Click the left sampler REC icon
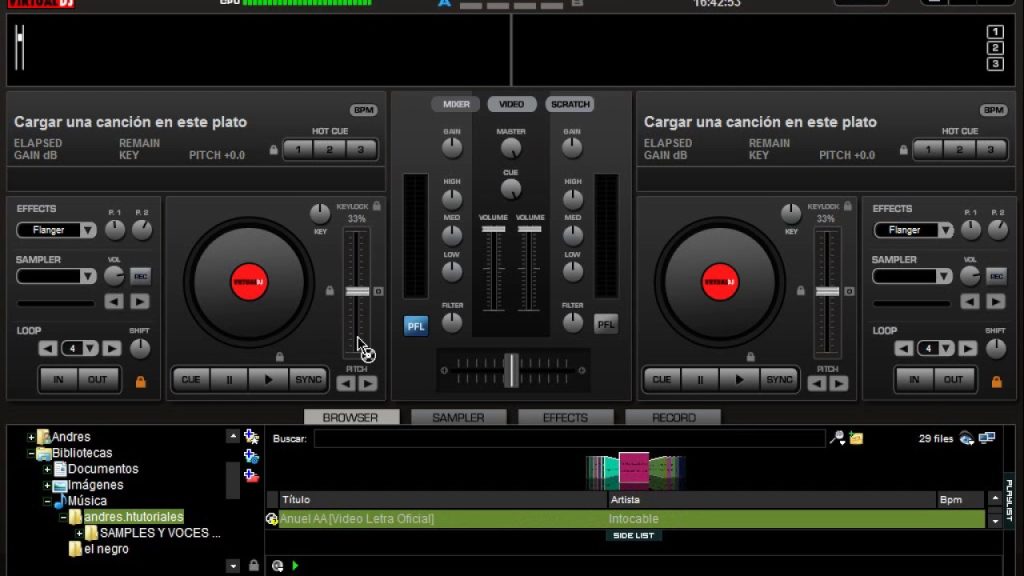This screenshot has width=1024, height=576. click(140, 276)
